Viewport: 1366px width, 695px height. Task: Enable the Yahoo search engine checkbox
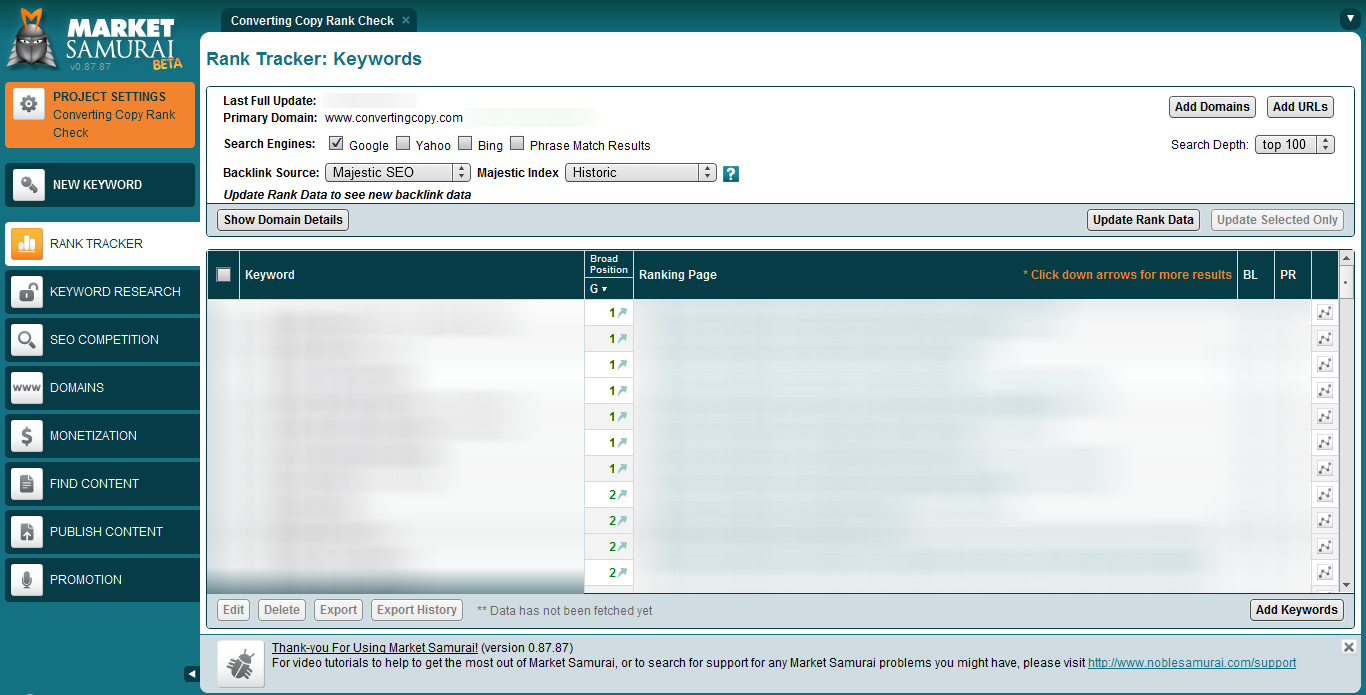point(403,143)
